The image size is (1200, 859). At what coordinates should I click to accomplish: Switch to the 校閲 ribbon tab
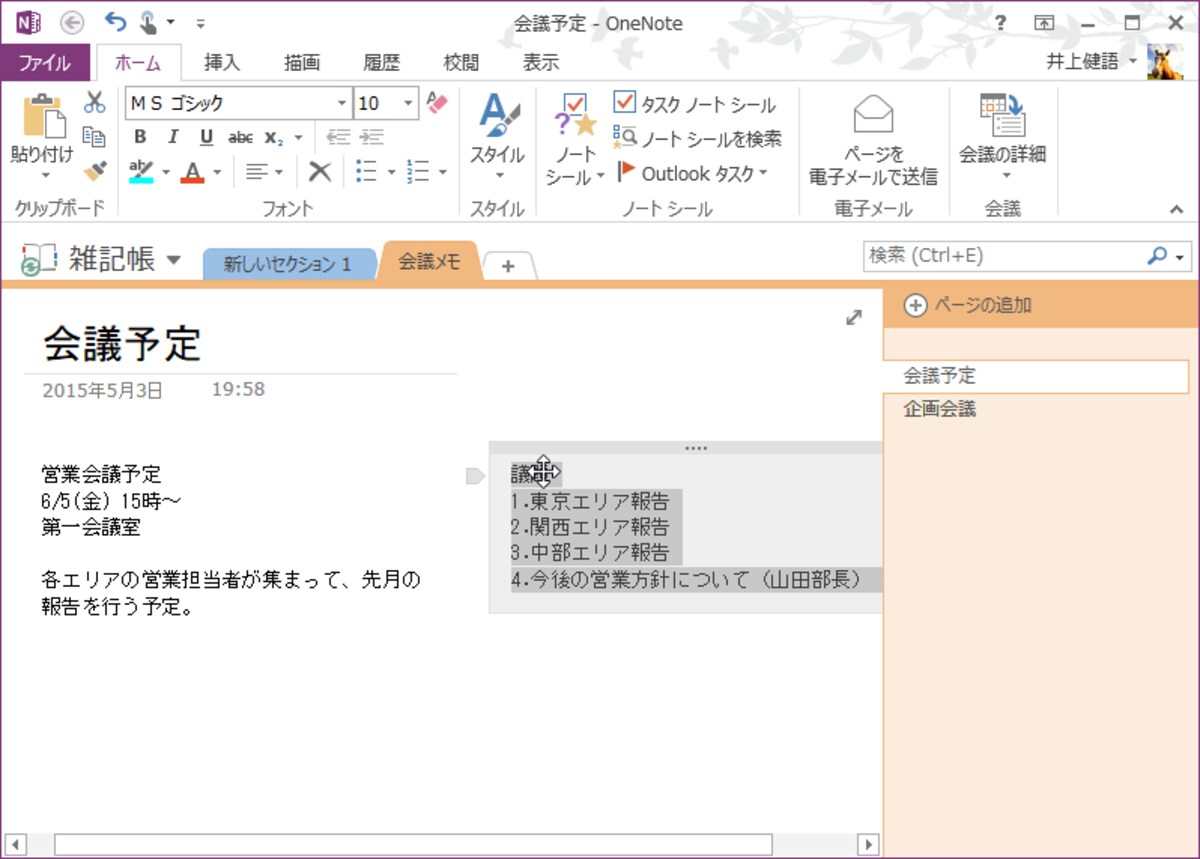(461, 62)
